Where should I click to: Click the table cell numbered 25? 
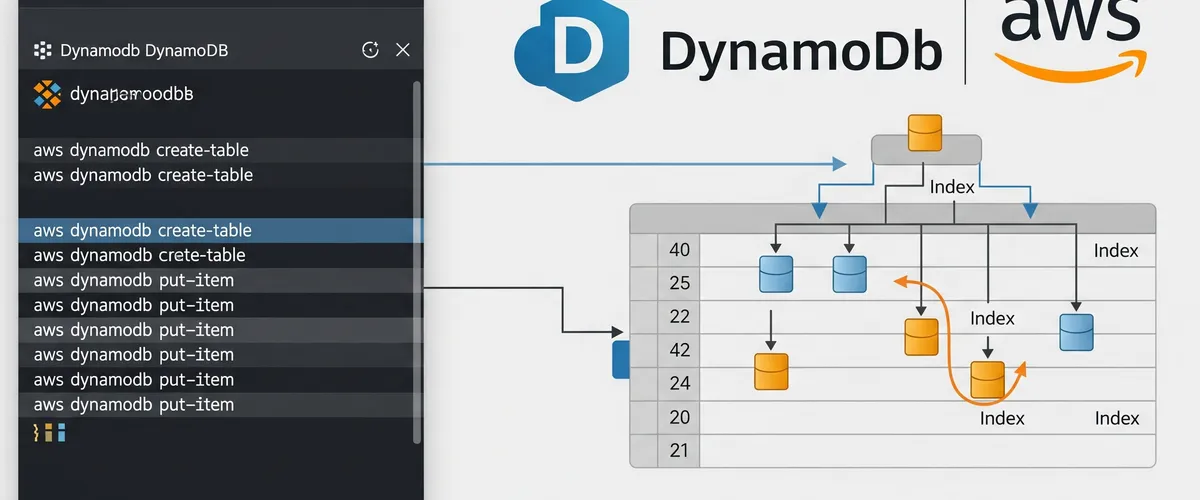680,283
